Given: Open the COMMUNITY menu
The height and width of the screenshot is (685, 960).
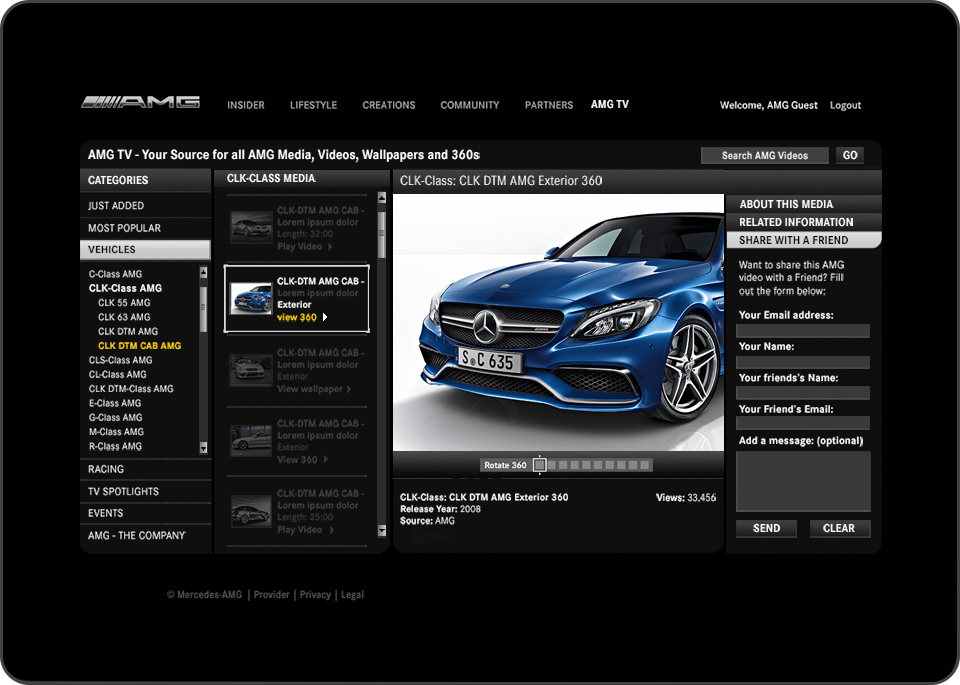Looking at the screenshot, I should (470, 105).
